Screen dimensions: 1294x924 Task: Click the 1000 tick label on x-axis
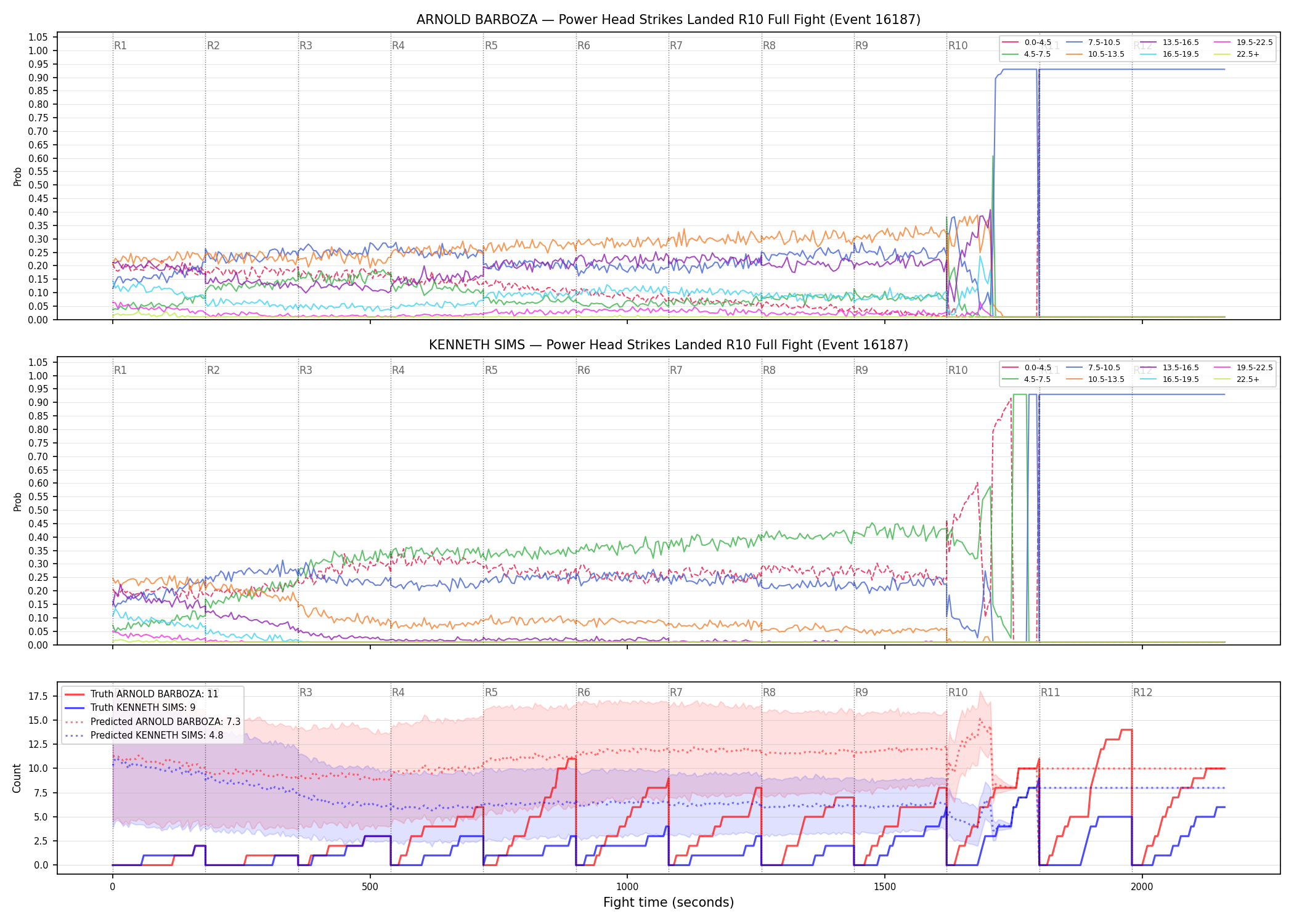tap(627, 887)
